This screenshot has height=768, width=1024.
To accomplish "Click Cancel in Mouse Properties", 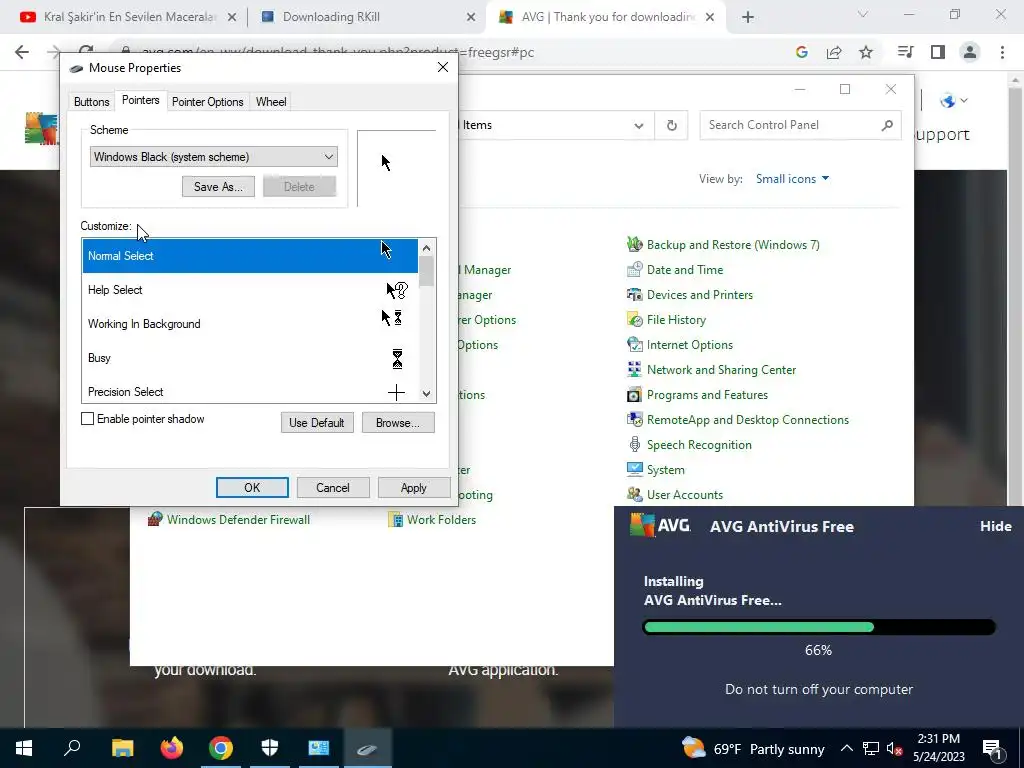I will (333, 487).
